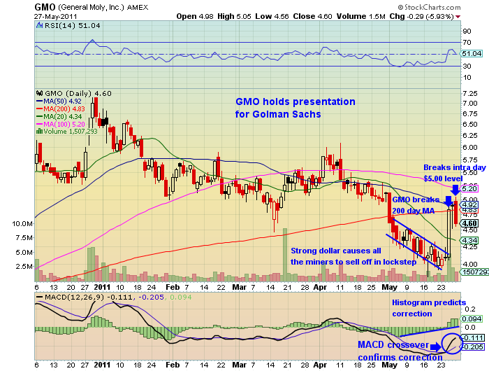Click the Volume 1.5M header value
489x371 pixels.
(361, 16)
